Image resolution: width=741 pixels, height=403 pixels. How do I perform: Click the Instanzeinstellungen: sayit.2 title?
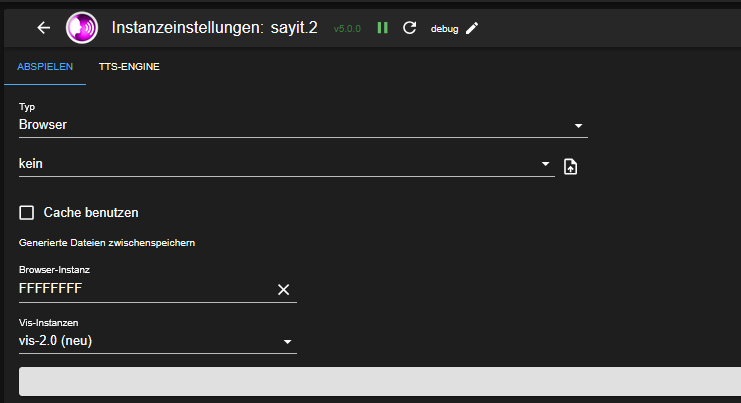pos(214,28)
